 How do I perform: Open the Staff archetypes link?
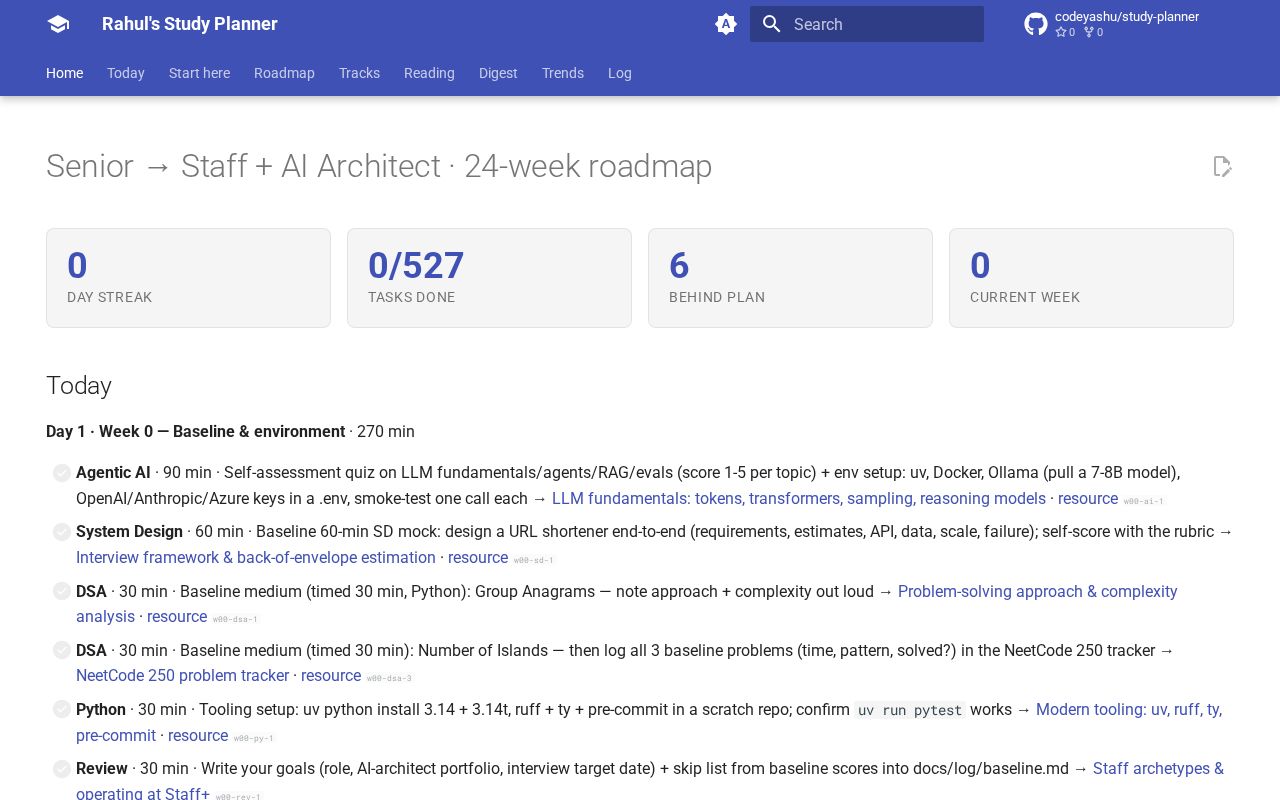coord(1158,769)
